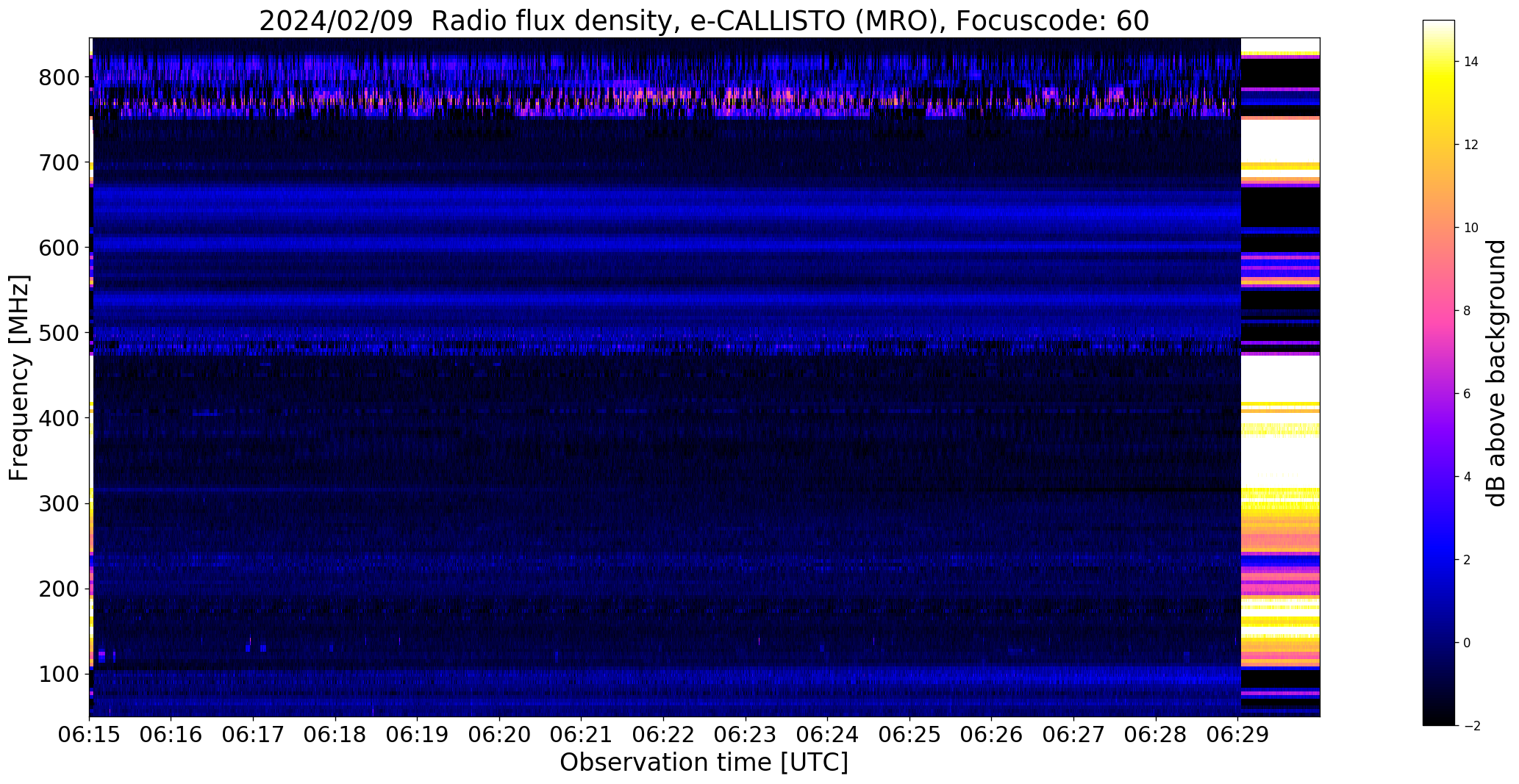Screen dimensions: 1519x784
Task: Click the 06:23 time tick label
Action: pos(746,736)
